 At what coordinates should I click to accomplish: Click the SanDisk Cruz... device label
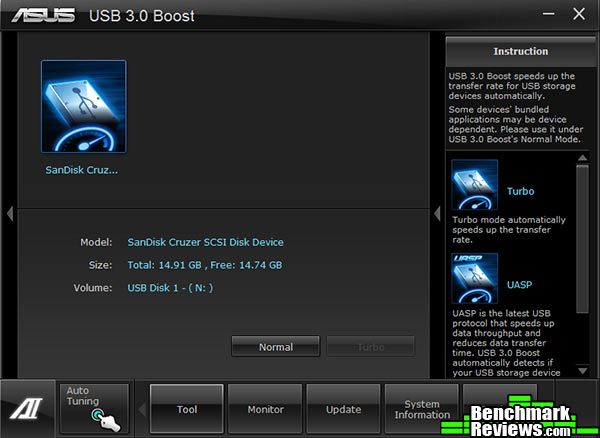point(82,170)
